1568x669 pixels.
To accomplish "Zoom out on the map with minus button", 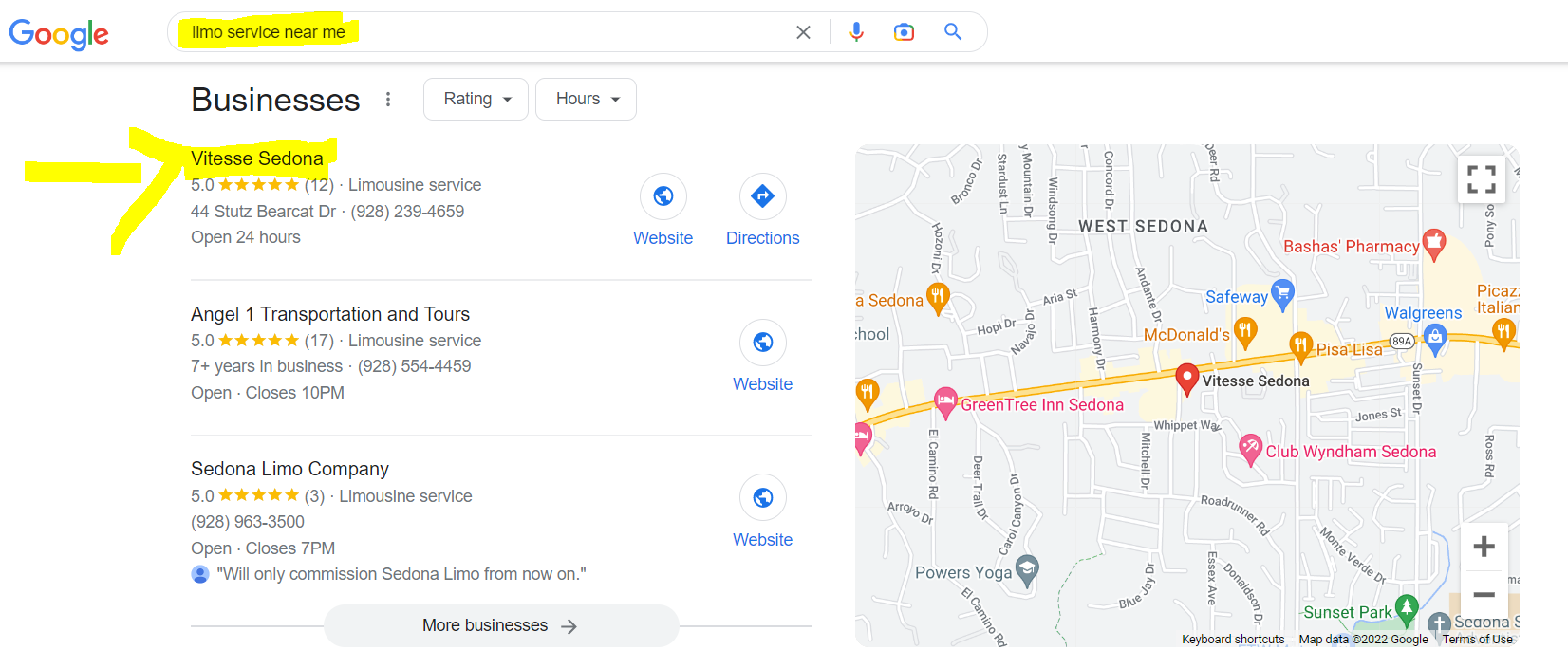I will click(1484, 595).
